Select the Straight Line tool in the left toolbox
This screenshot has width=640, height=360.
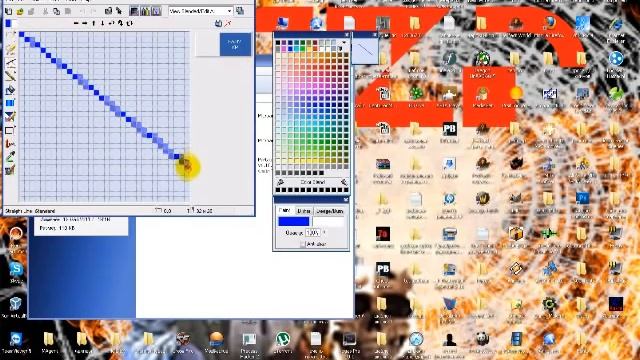[10, 63]
